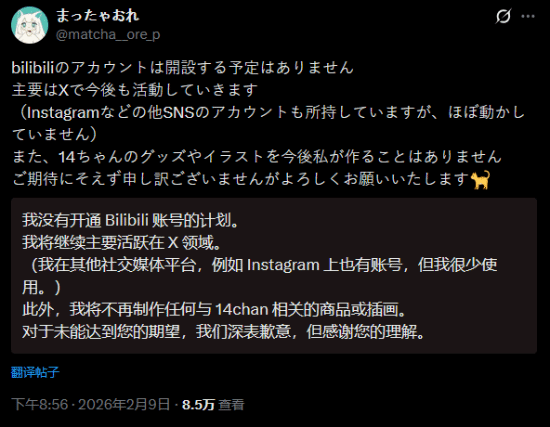The width and height of the screenshot is (550, 427).
Task: Click the cat emoji ending the post
Action: click(480, 180)
